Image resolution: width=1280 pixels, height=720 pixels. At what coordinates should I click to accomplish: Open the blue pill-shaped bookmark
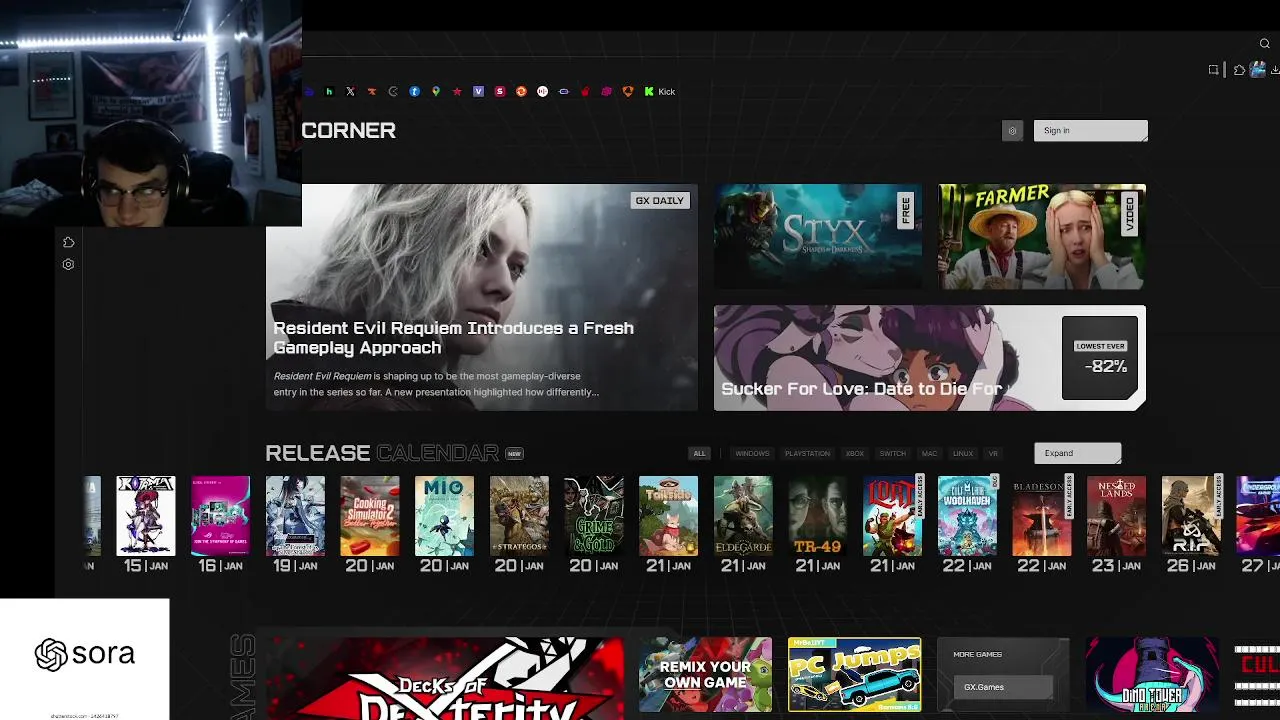point(564,91)
